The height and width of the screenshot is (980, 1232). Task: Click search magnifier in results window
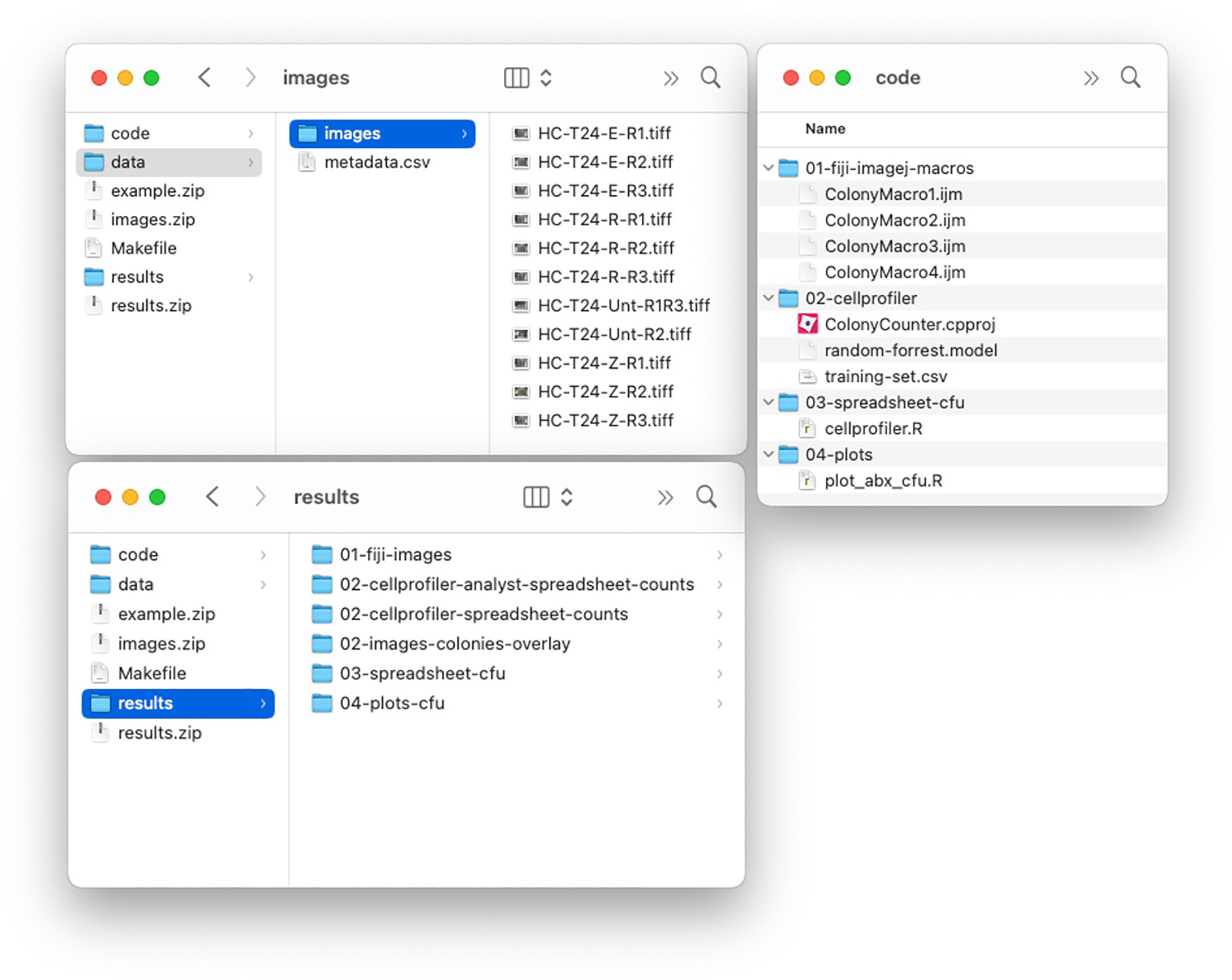[706, 497]
